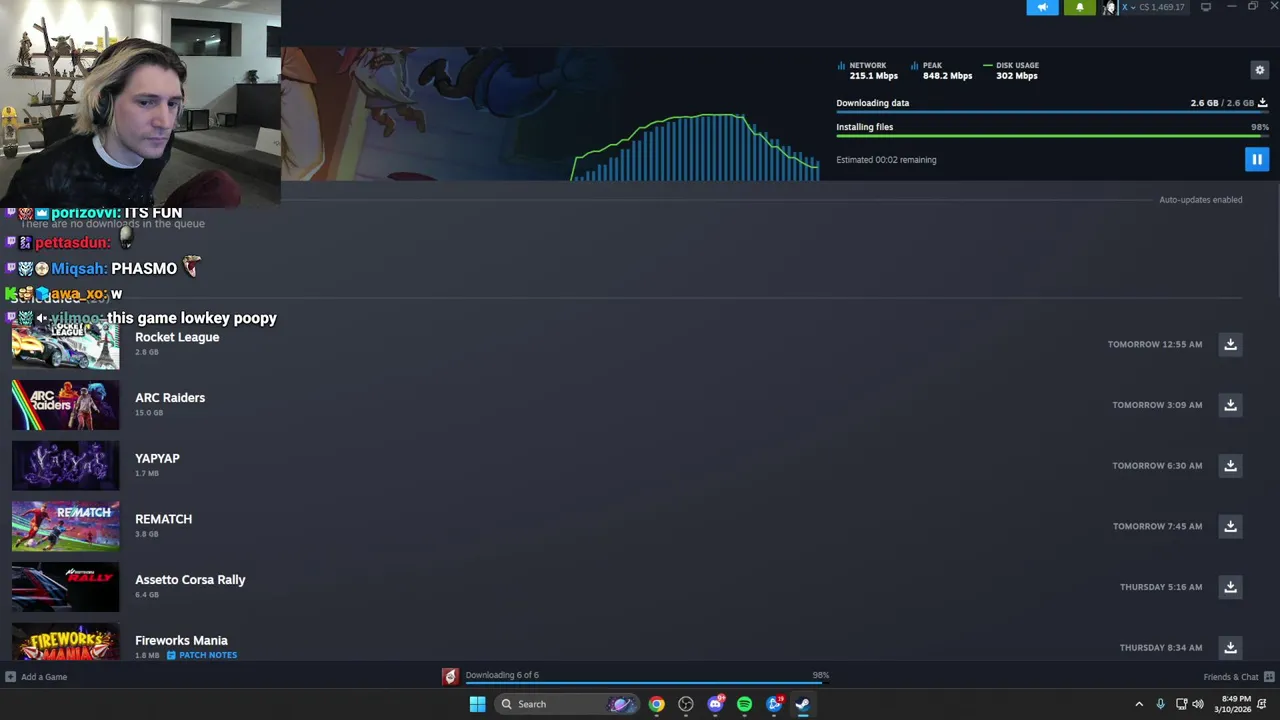Open Friends & Chat

pos(1238,677)
